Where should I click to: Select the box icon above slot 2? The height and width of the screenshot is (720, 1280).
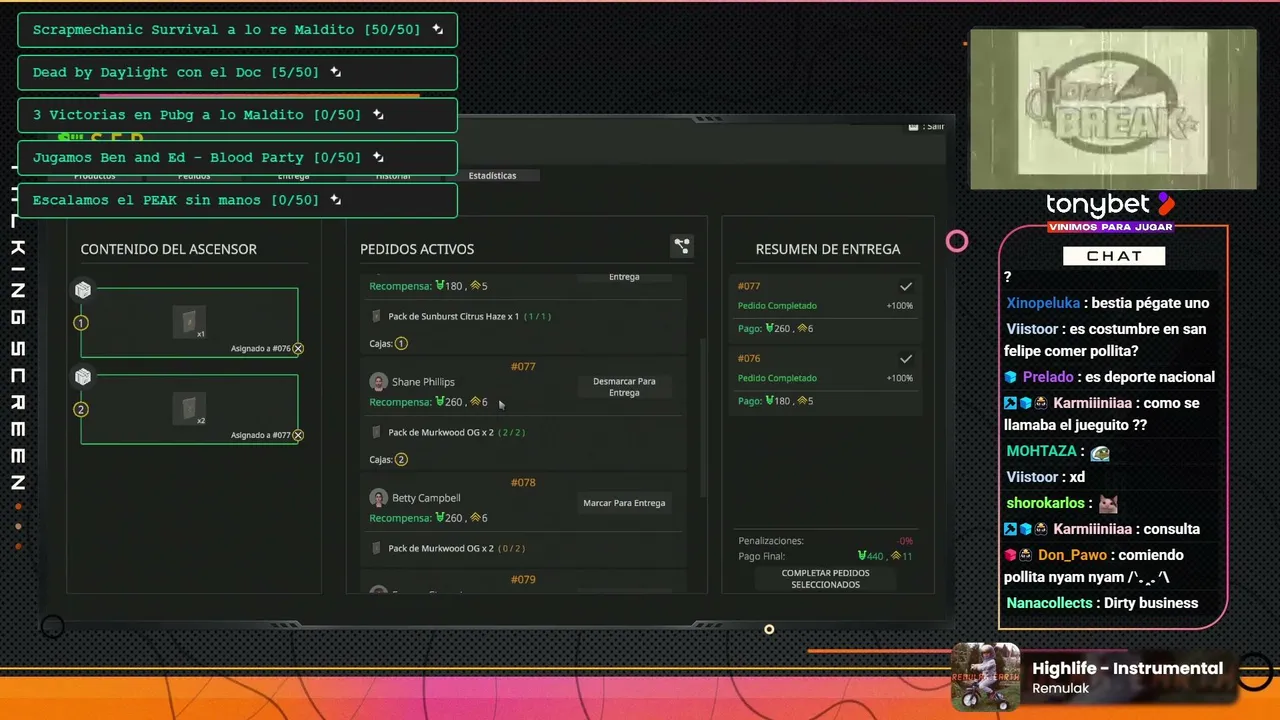pos(83,377)
